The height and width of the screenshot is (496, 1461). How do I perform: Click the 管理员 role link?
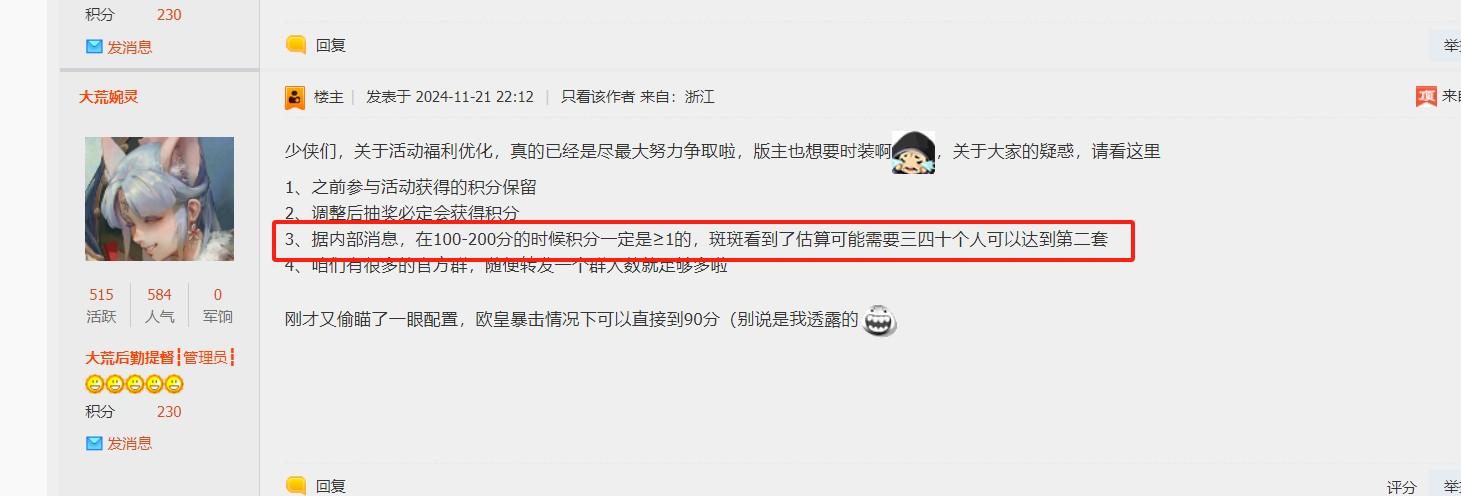[x=206, y=357]
